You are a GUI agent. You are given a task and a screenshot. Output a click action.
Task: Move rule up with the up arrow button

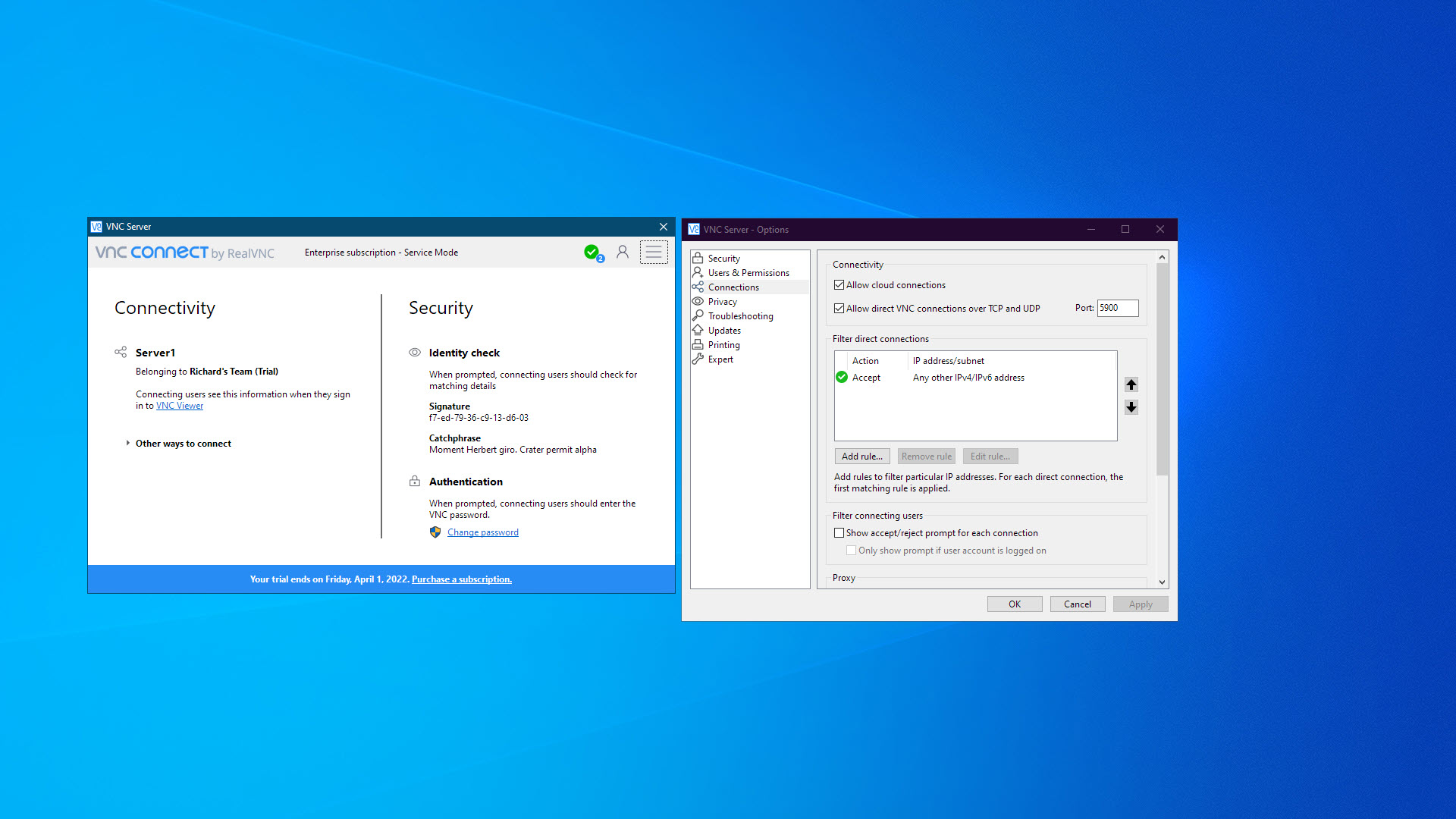pyautogui.click(x=1131, y=384)
